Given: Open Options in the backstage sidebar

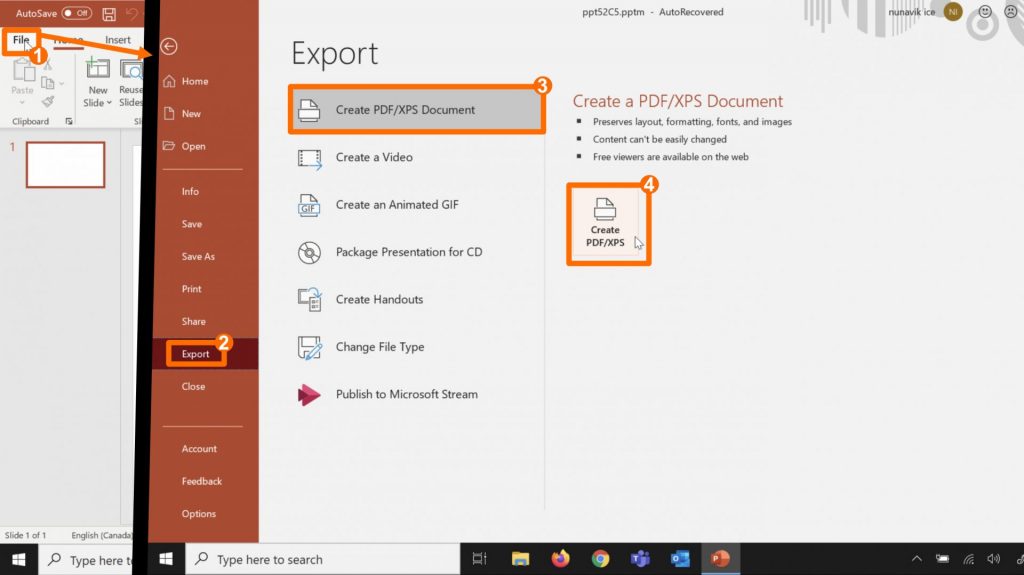Looking at the screenshot, I should [198, 514].
